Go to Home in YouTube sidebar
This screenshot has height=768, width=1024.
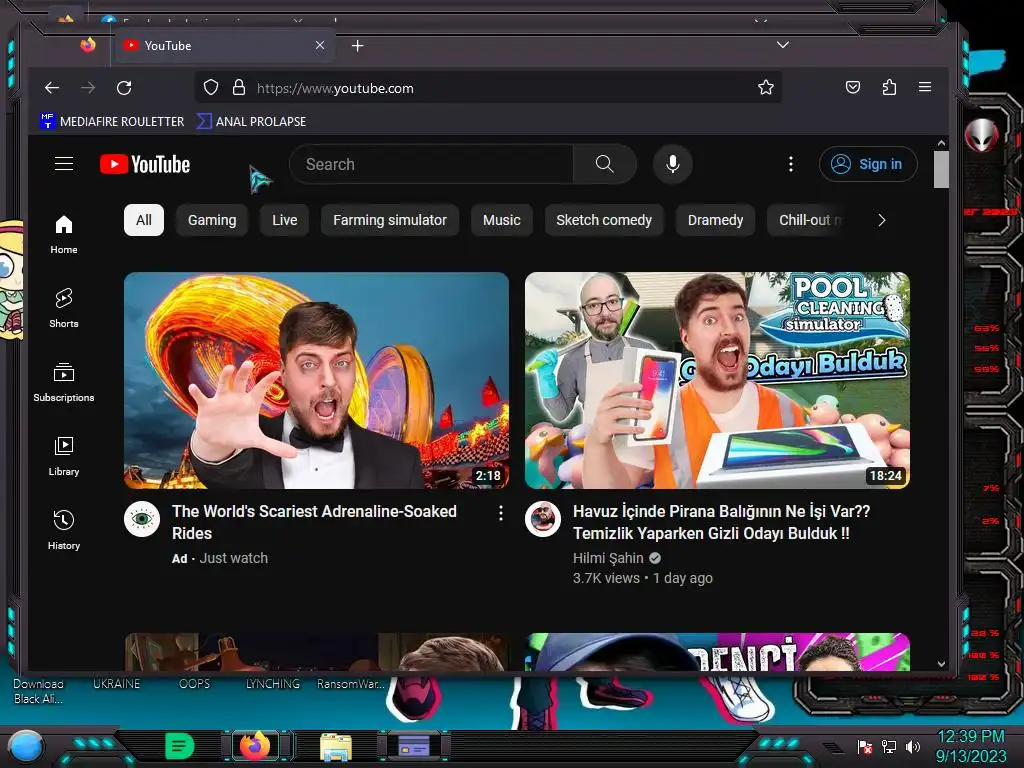[63, 234]
